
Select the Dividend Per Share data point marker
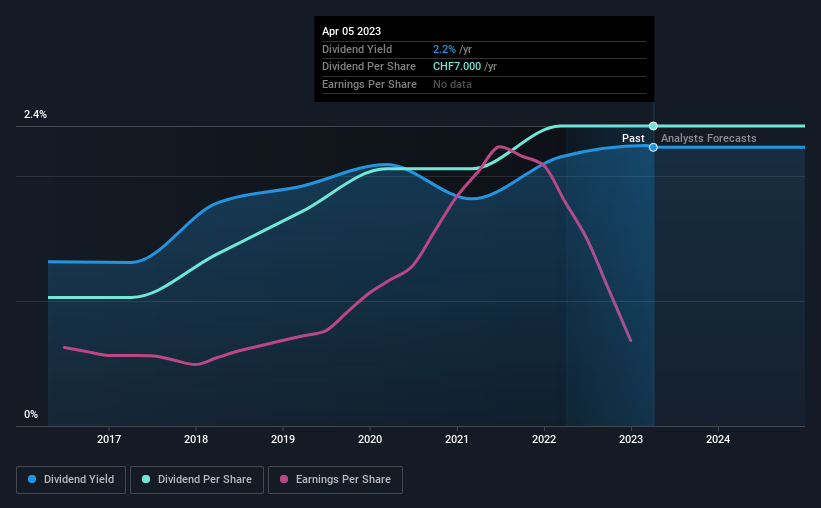click(x=653, y=126)
